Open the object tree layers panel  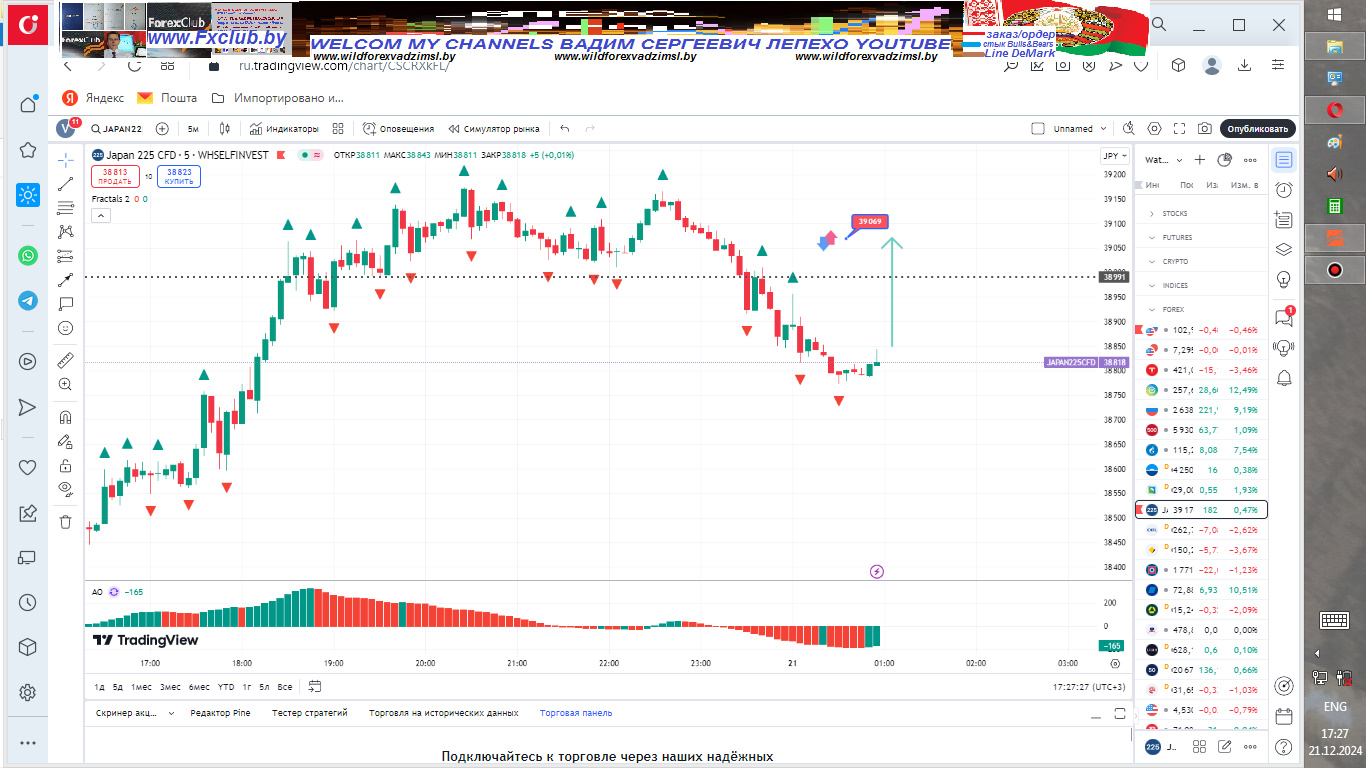pyautogui.click(x=1284, y=250)
